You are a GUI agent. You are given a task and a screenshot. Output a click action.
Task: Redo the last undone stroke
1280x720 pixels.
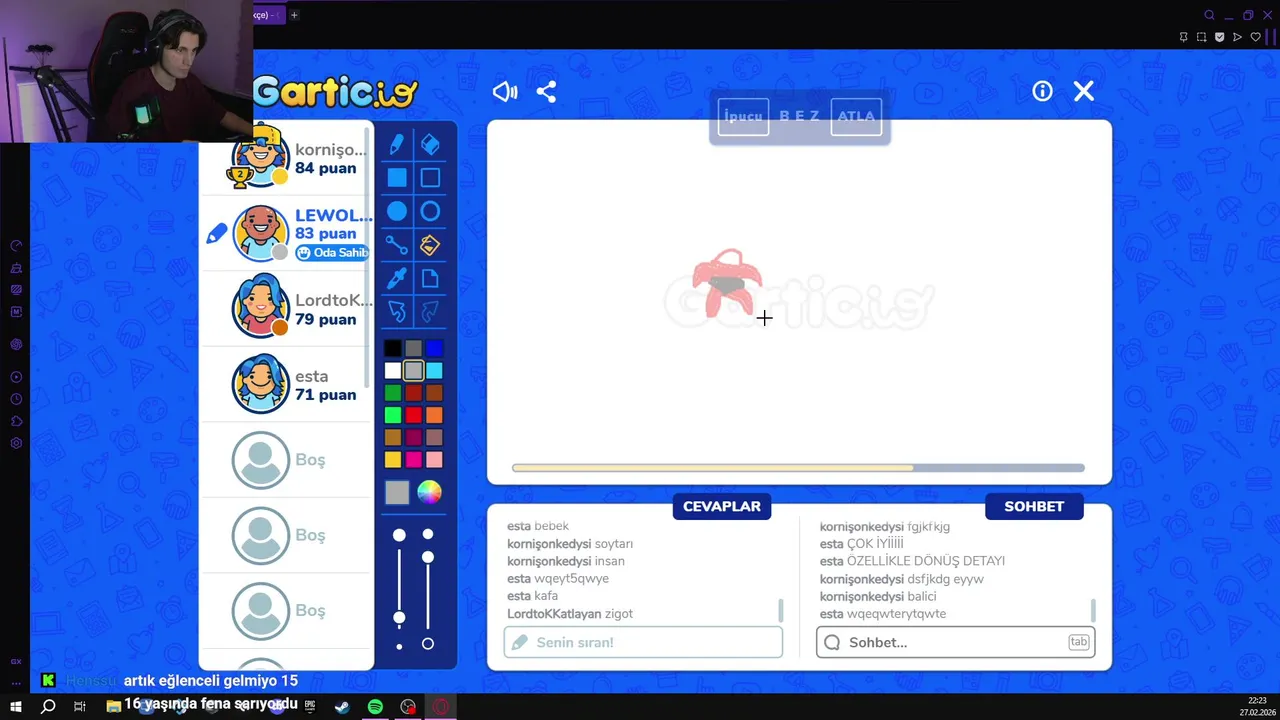click(x=430, y=312)
